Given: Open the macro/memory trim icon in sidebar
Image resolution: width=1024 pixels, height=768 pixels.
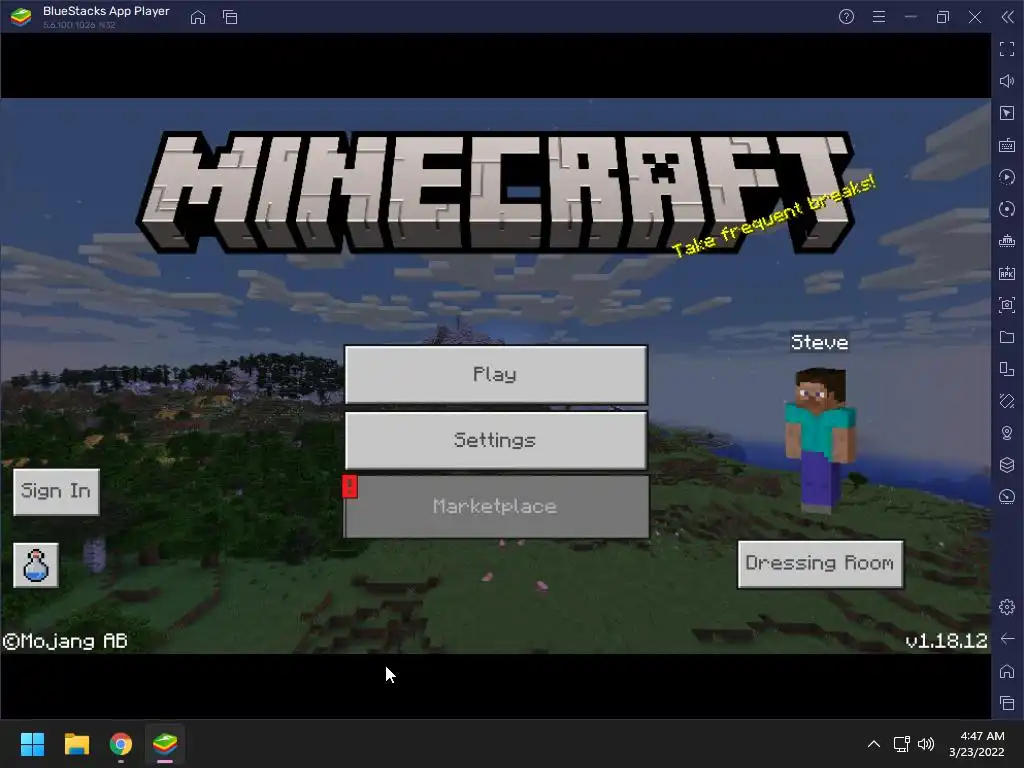Looking at the screenshot, I should (1006, 241).
